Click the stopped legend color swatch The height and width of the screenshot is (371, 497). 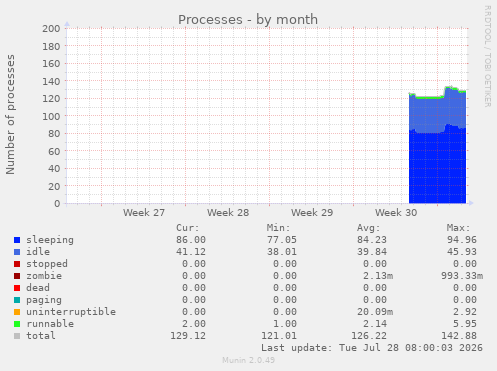click(x=17, y=264)
